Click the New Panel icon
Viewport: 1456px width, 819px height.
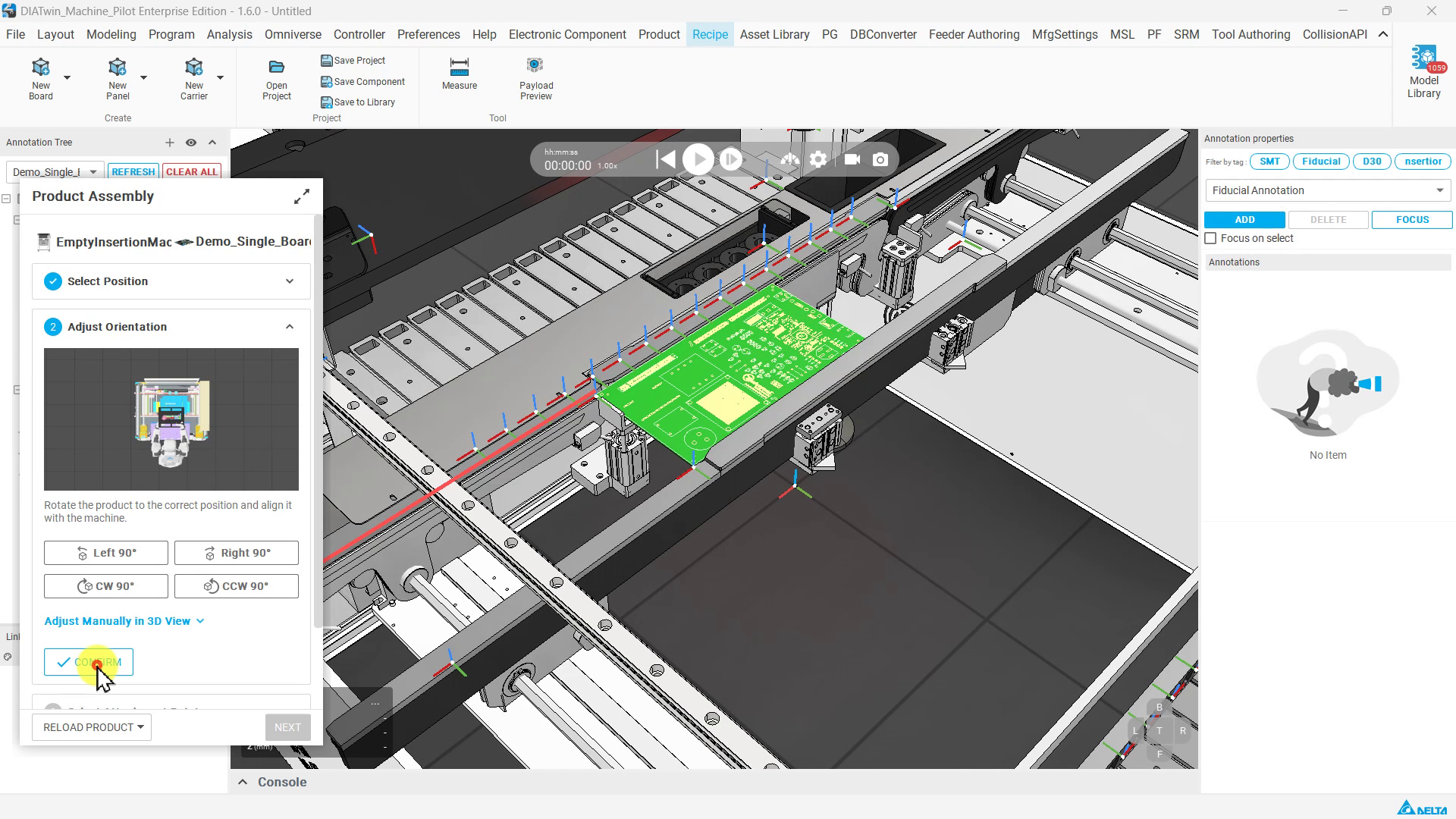118,67
